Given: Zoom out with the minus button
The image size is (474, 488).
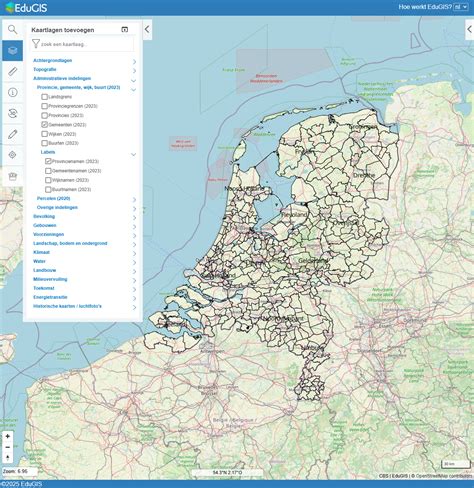Looking at the screenshot, I should click(x=8, y=447).
